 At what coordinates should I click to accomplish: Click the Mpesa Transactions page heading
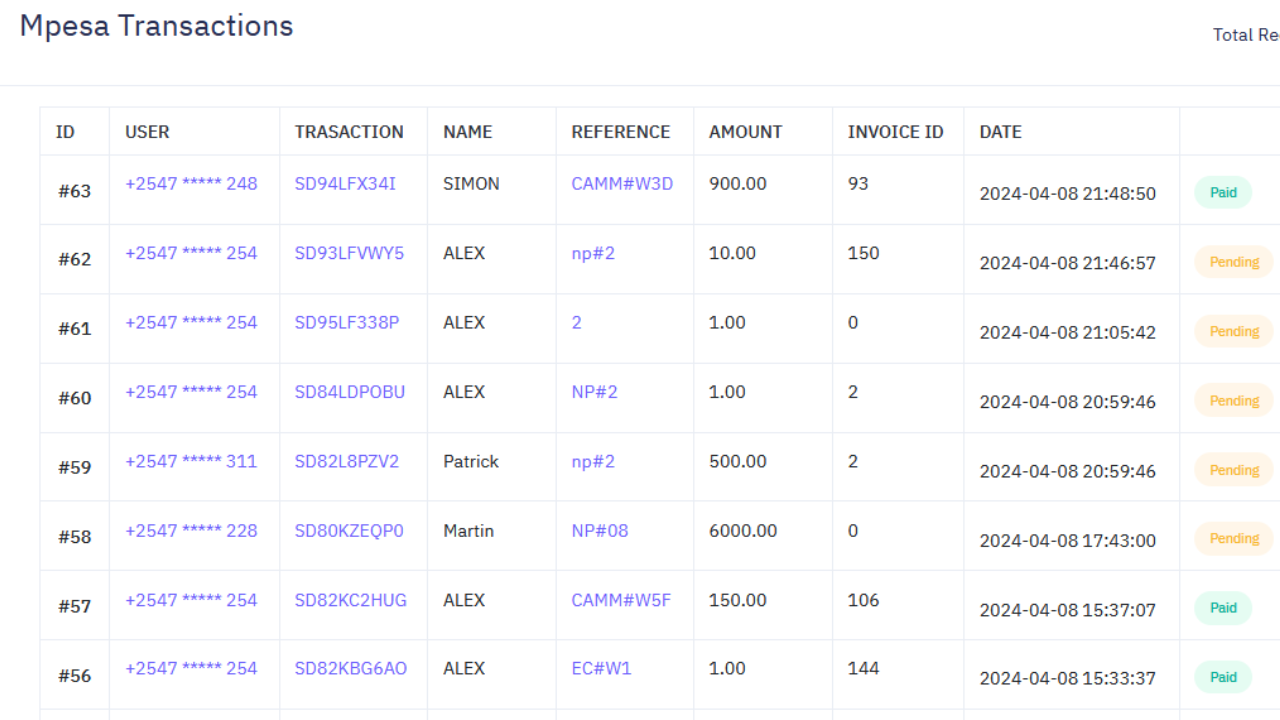(x=157, y=26)
